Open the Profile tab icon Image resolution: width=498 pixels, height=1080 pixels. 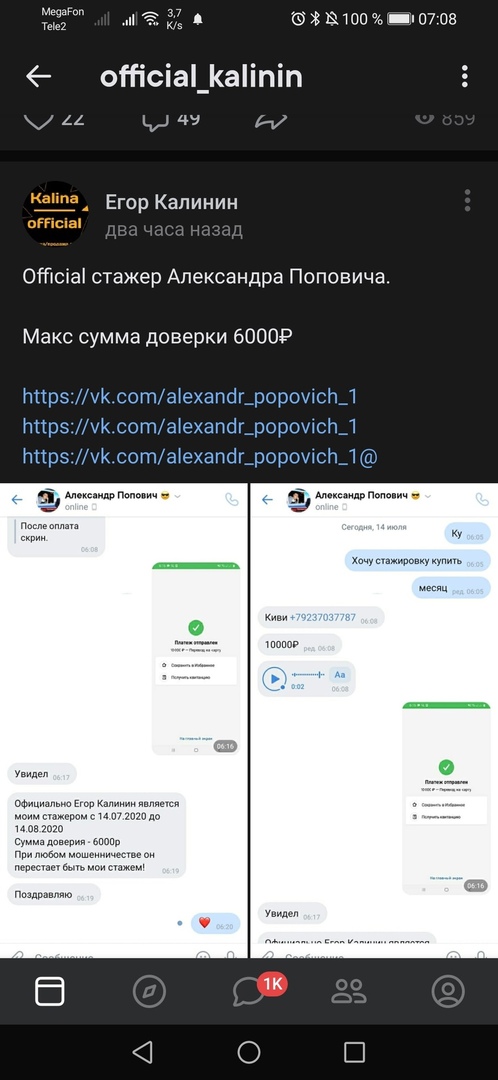[448, 991]
